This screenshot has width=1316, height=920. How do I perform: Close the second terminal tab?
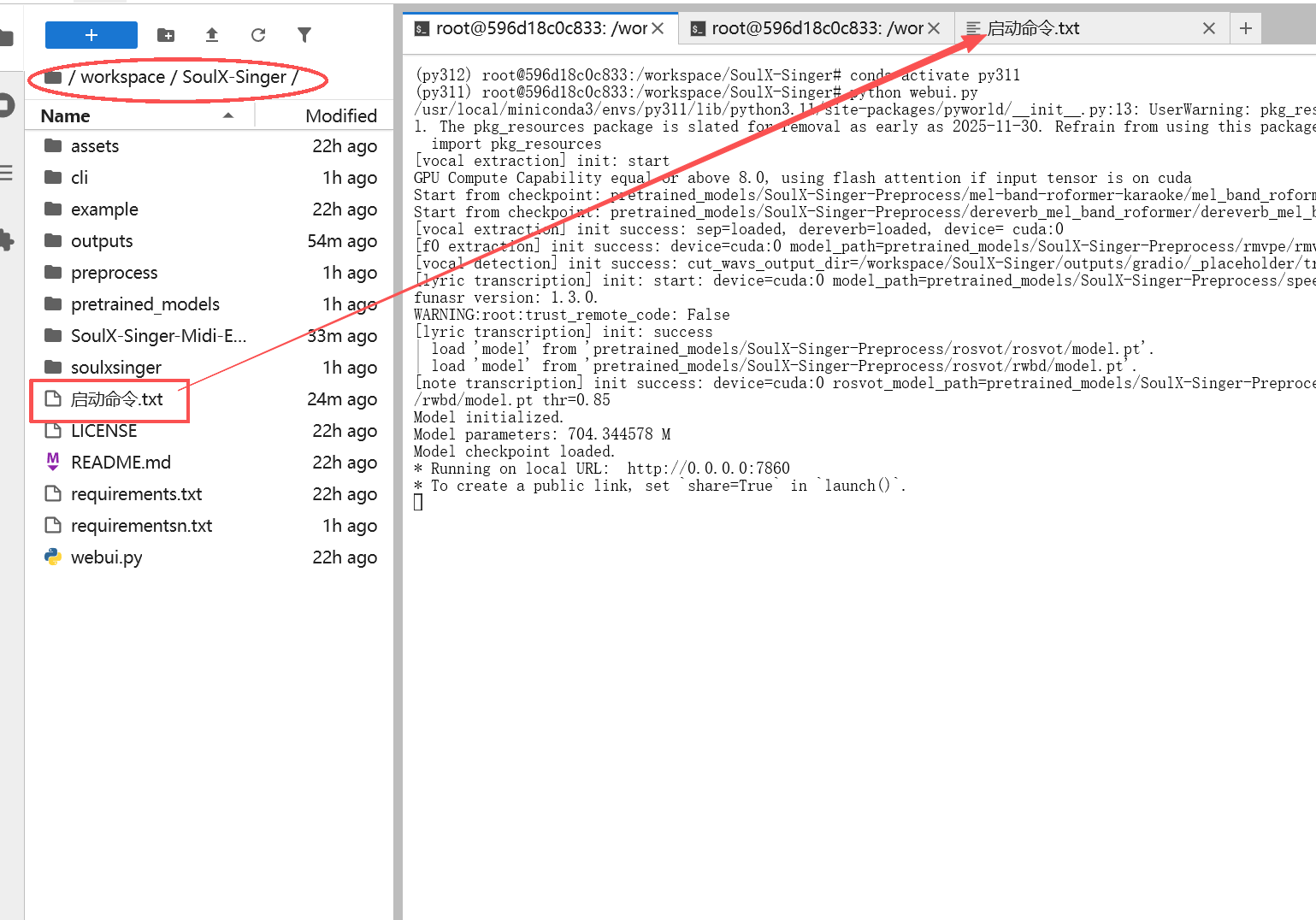click(x=934, y=28)
